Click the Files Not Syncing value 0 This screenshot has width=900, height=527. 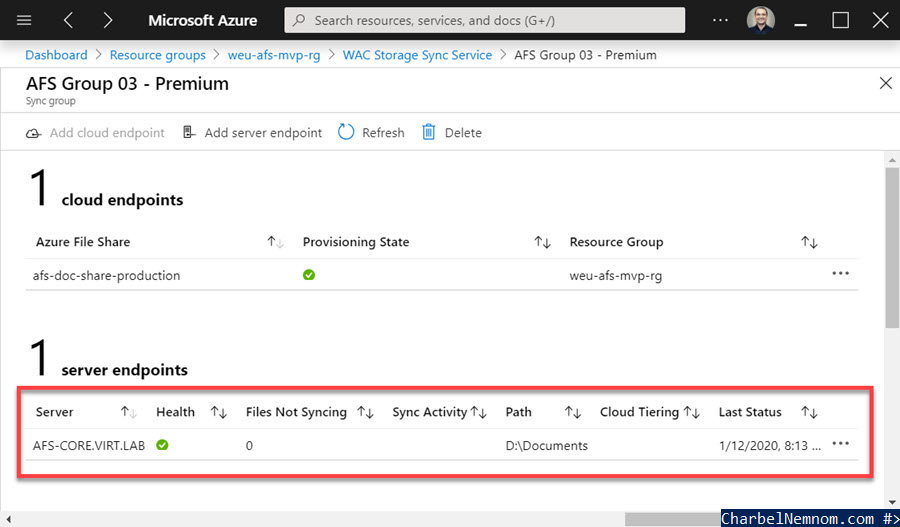pos(249,445)
